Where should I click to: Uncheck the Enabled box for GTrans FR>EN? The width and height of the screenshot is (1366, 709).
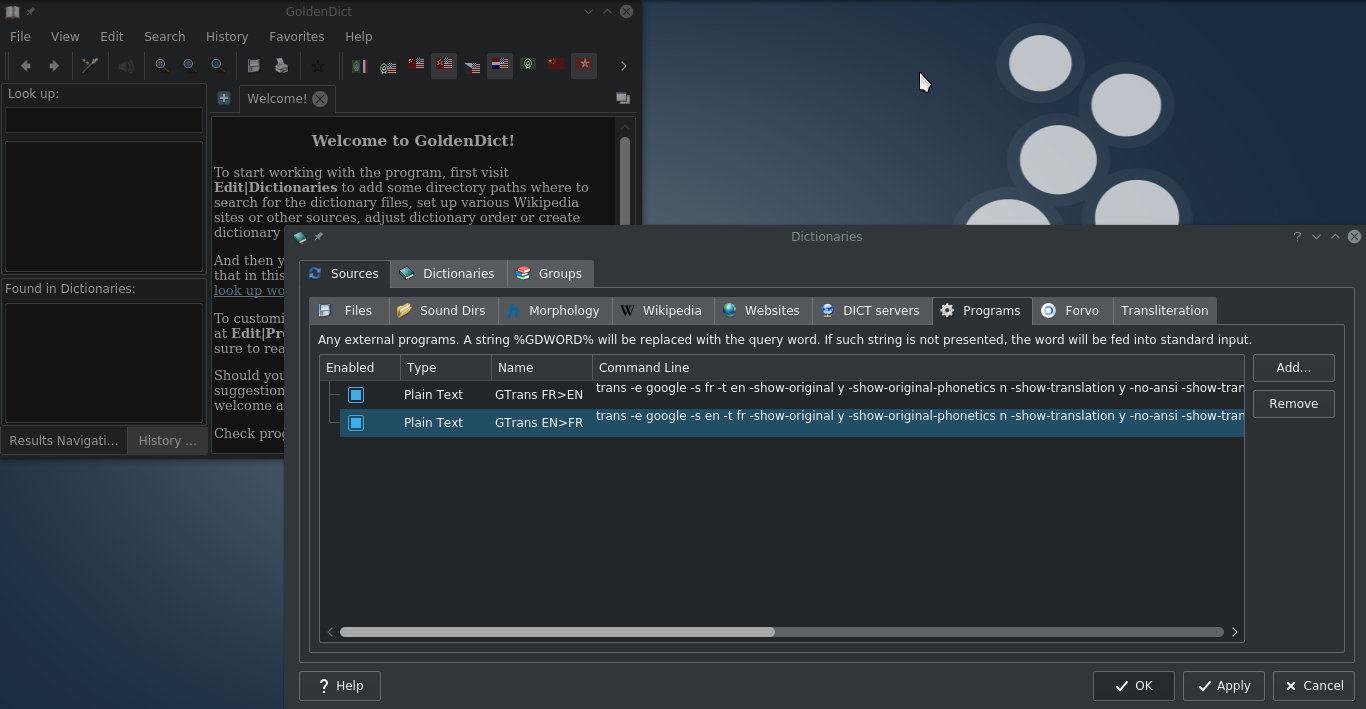(x=355, y=395)
